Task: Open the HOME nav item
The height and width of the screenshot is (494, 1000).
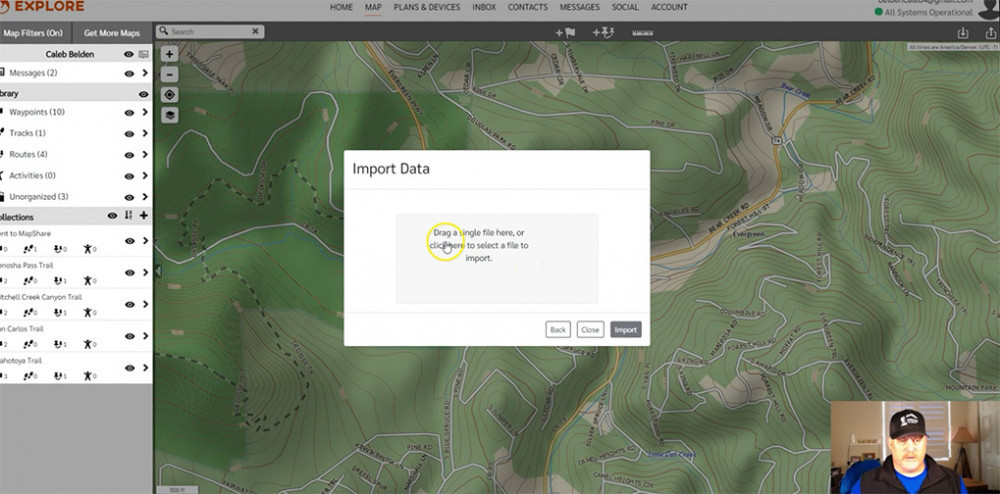Action: pyautogui.click(x=341, y=7)
